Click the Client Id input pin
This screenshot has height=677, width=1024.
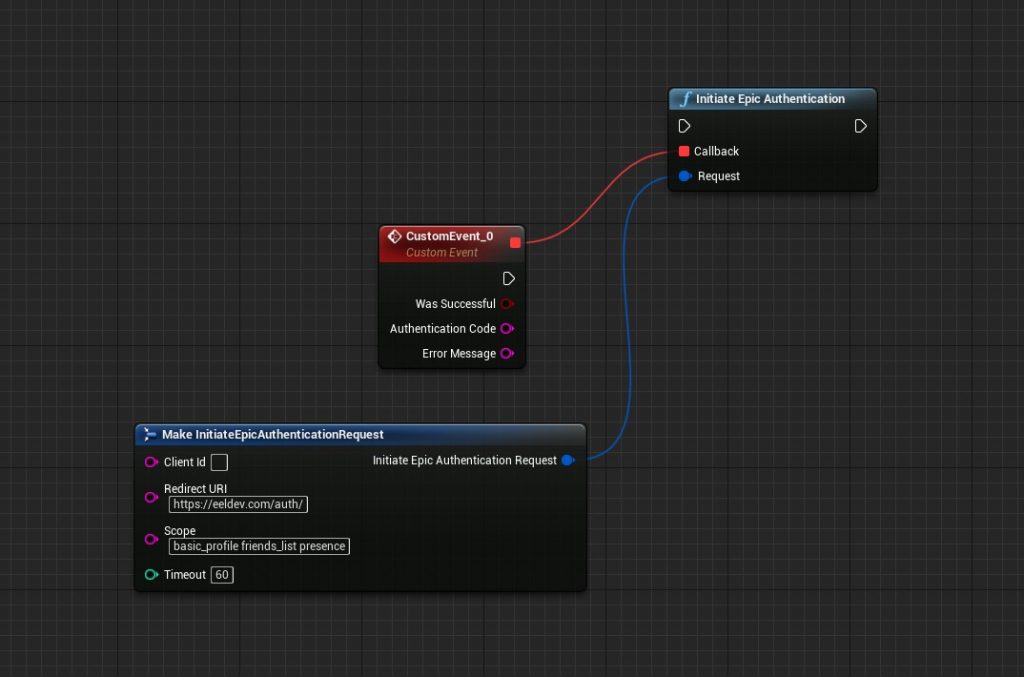pyautogui.click(x=152, y=462)
